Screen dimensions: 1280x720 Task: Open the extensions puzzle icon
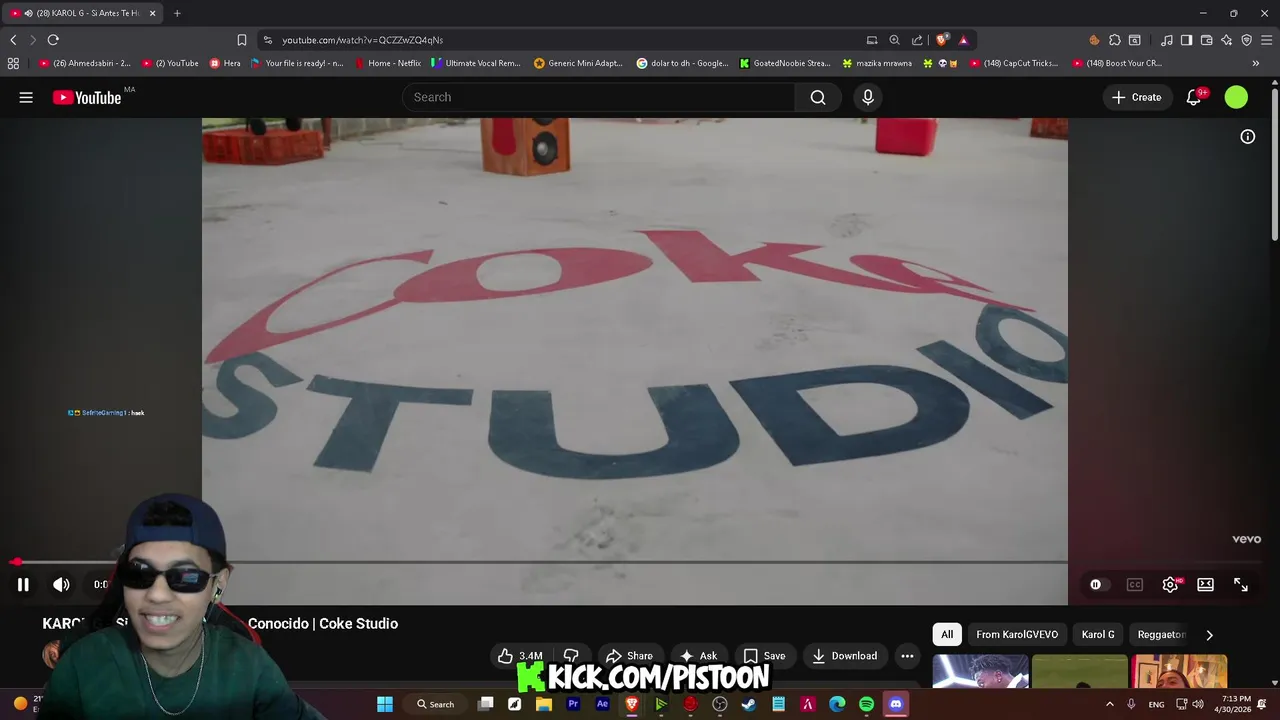coord(1115,40)
